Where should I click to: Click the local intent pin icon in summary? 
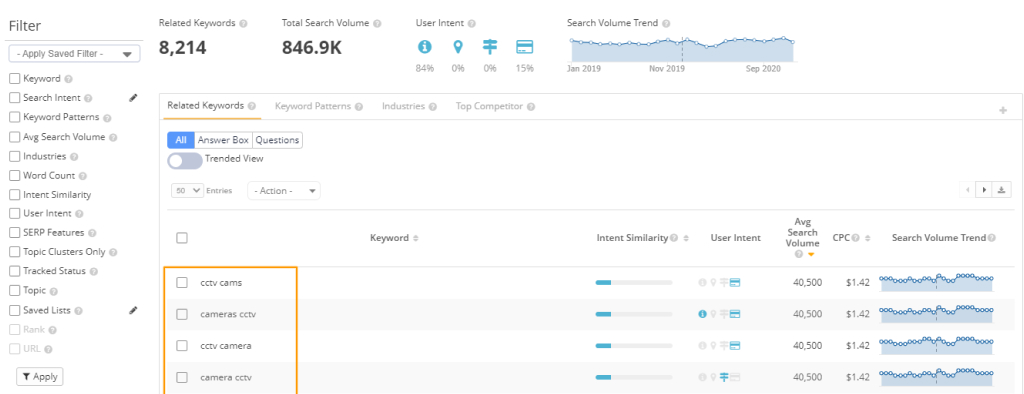458,47
